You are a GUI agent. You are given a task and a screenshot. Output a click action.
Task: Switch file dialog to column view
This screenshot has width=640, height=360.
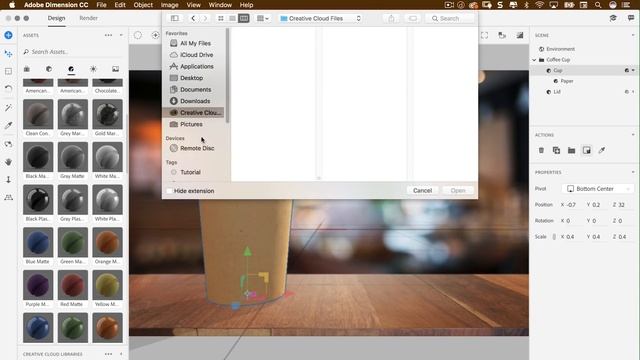click(x=244, y=18)
